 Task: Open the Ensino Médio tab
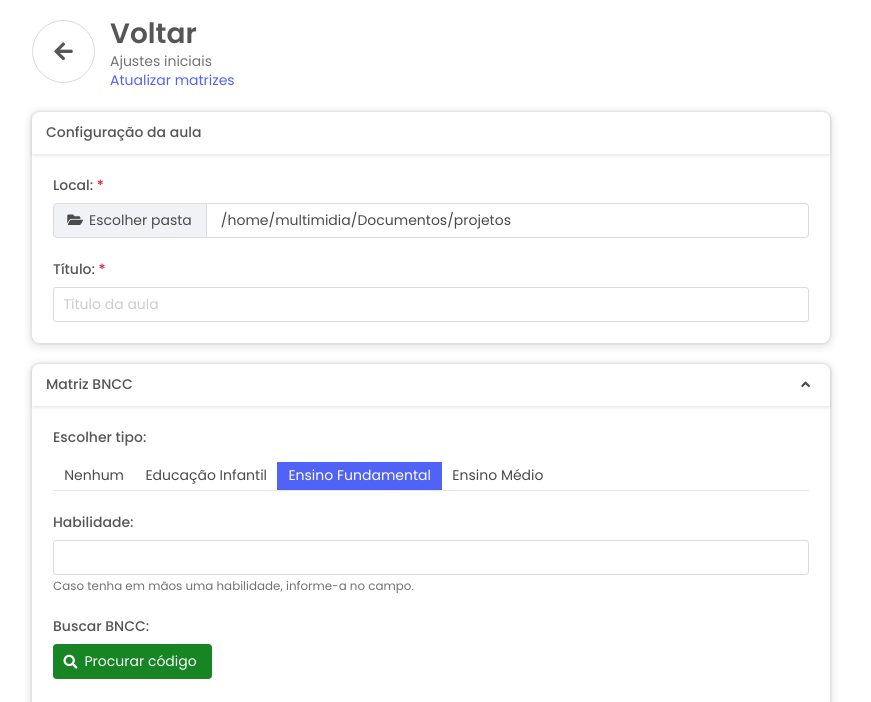tap(497, 475)
